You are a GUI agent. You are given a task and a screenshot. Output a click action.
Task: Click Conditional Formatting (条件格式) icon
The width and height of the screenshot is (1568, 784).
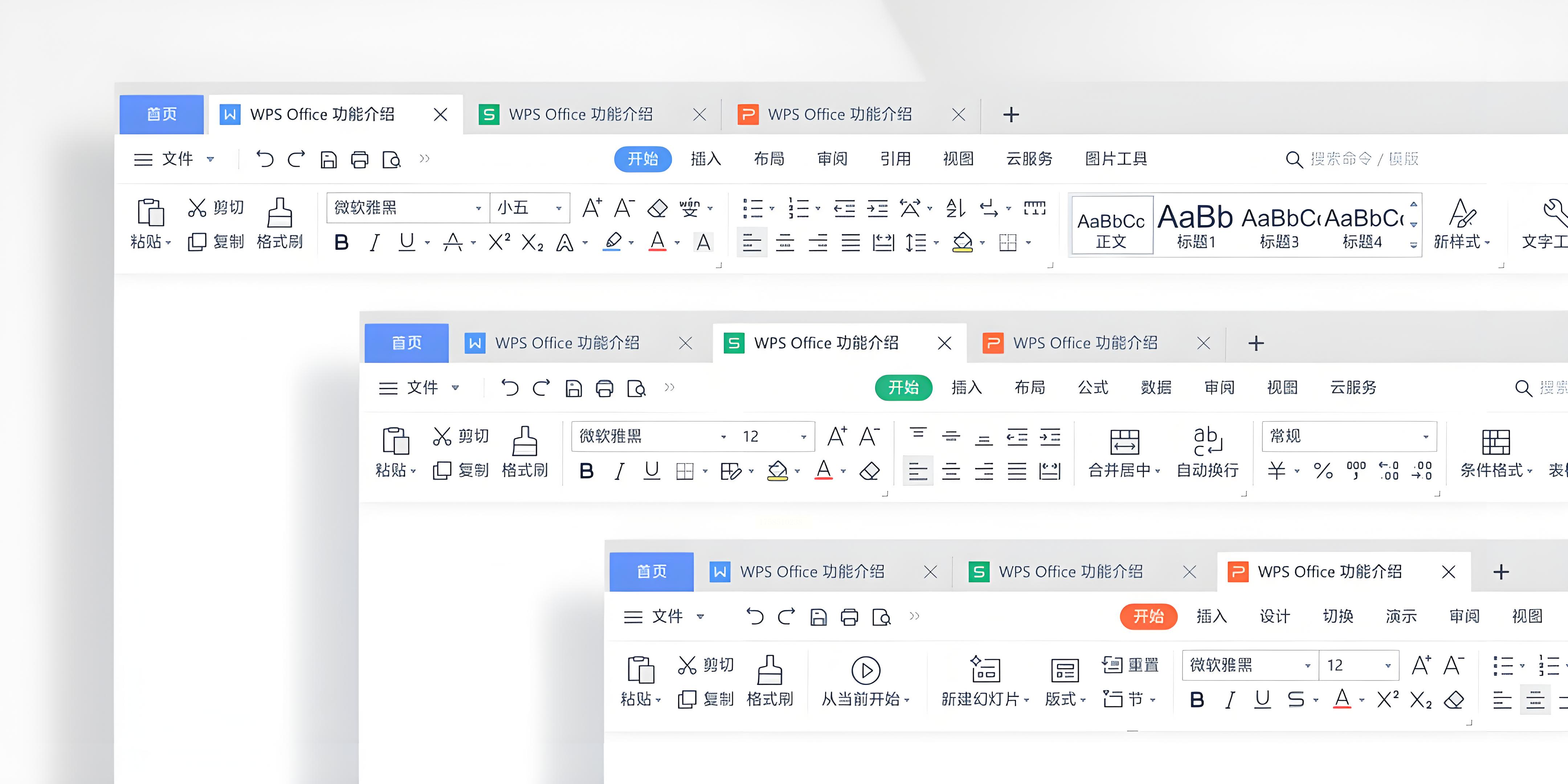[x=1495, y=442]
